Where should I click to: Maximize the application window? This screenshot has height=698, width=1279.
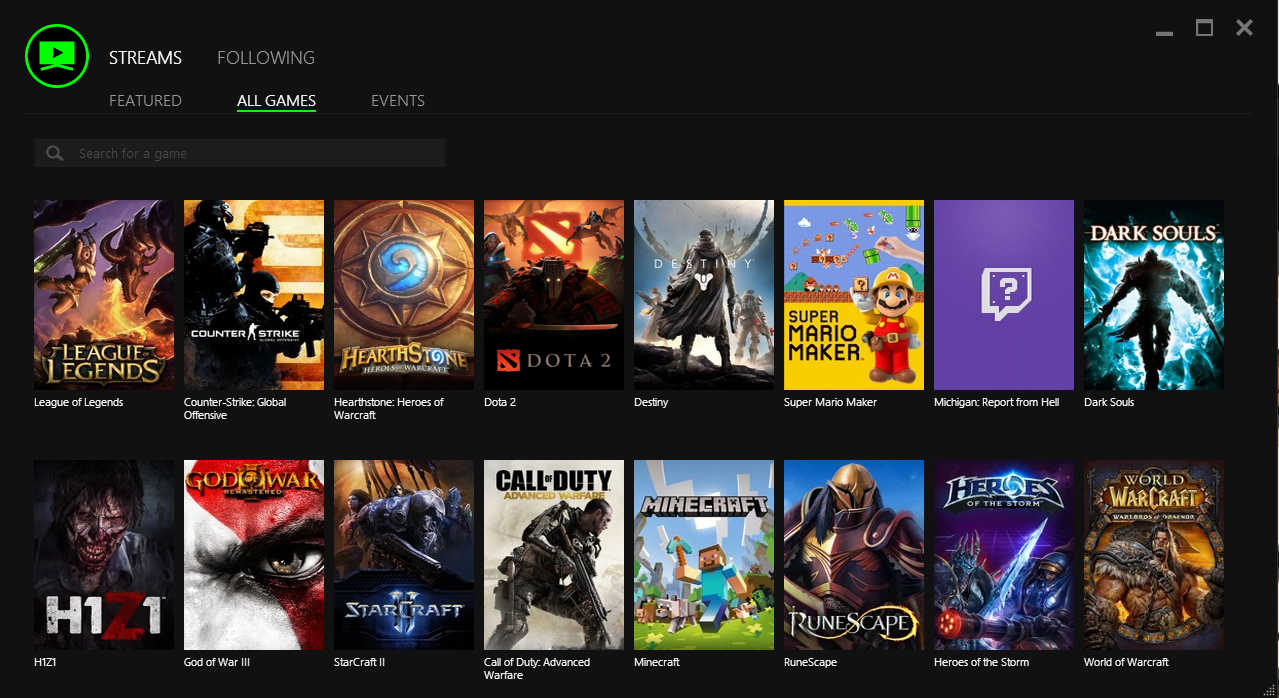pyautogui.click(x=1204, y=28)
